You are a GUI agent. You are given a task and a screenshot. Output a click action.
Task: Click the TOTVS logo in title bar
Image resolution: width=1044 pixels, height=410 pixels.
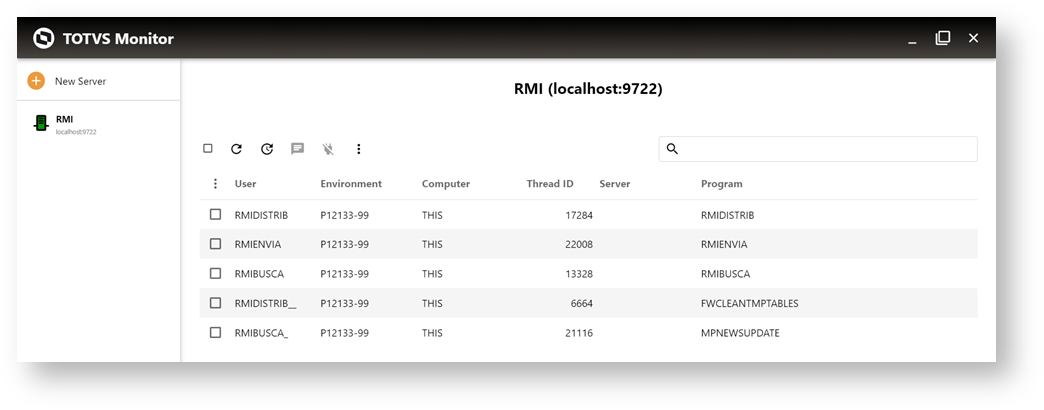[x=44, y=39]
